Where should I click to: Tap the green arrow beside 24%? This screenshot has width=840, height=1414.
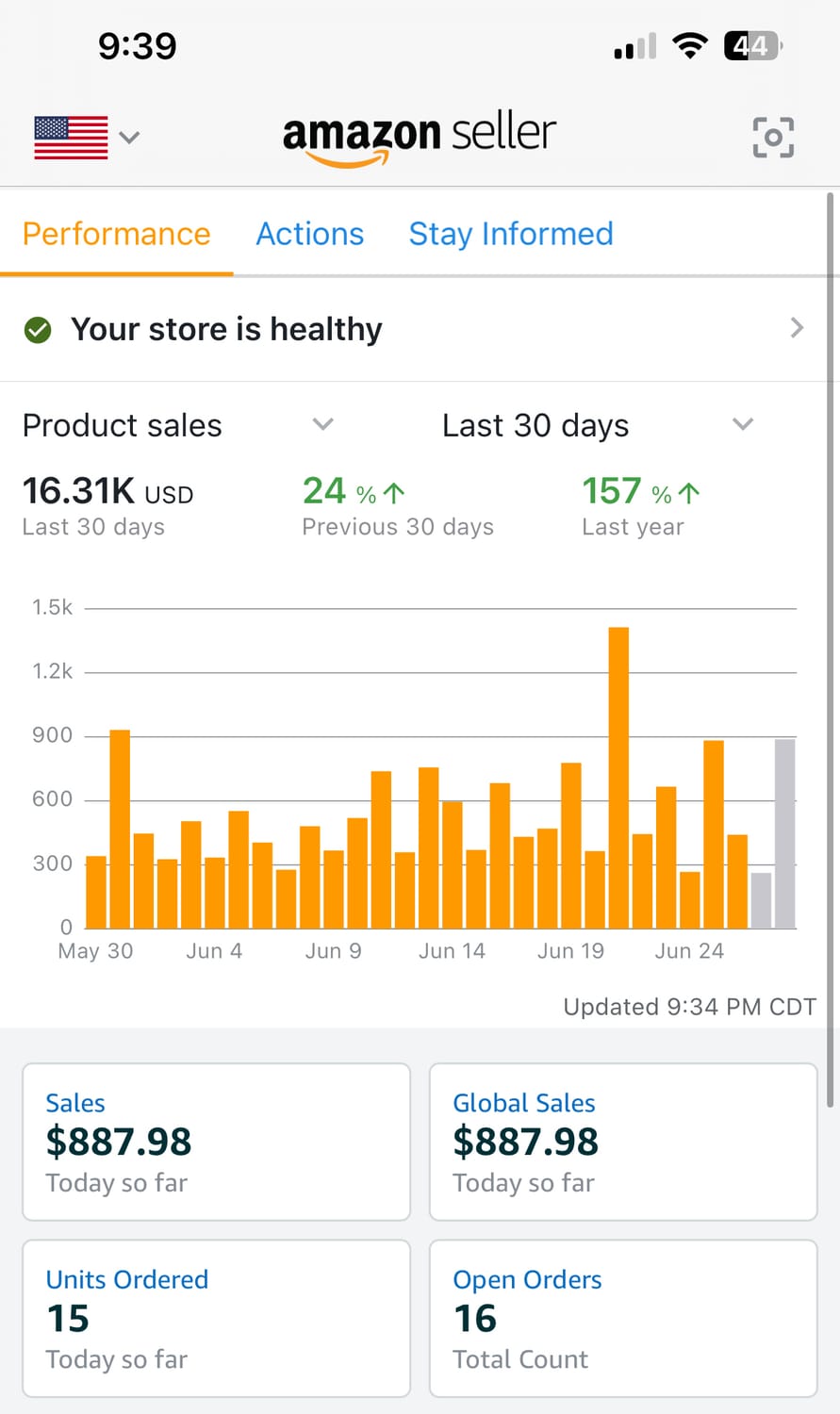point(394,492)
